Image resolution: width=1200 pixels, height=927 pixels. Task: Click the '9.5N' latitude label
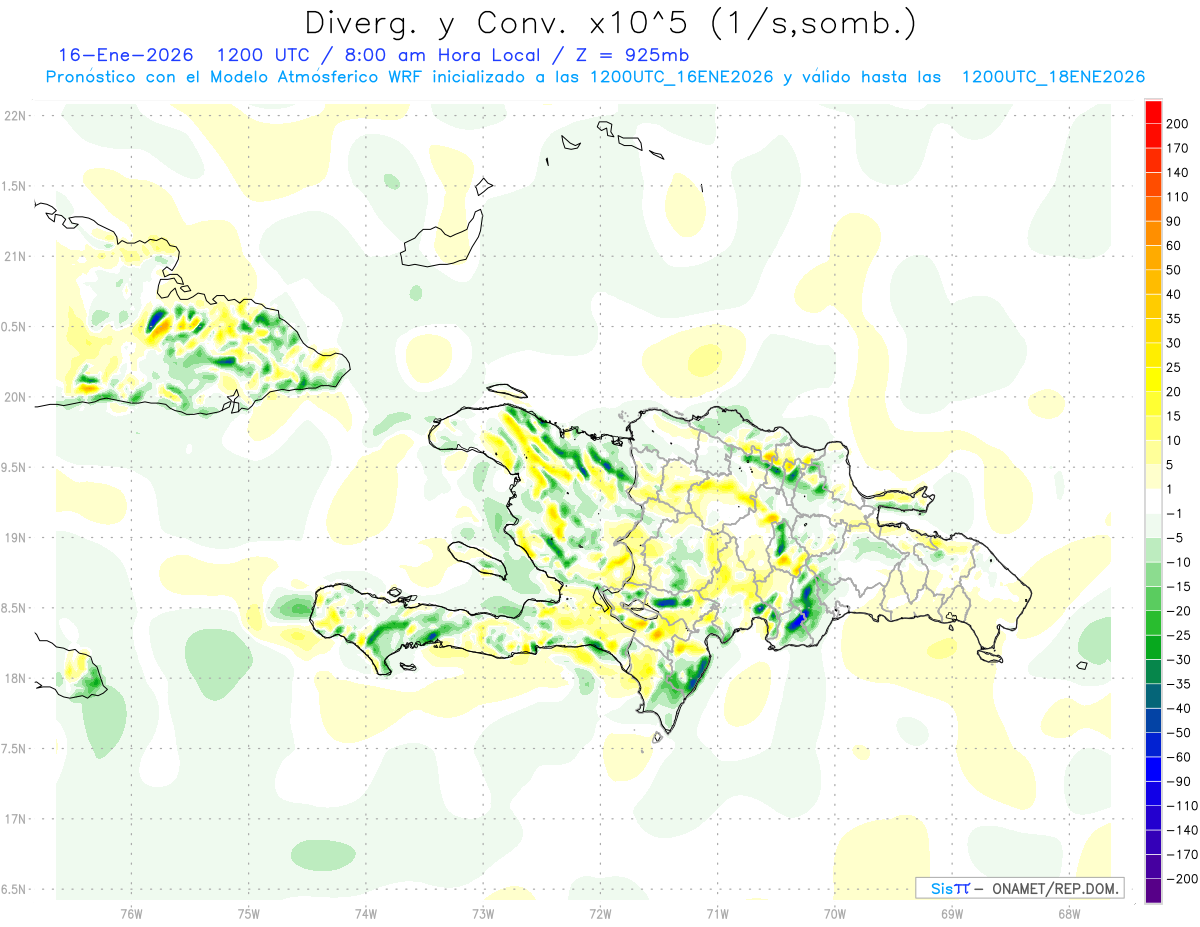click(x=15, y=467)
